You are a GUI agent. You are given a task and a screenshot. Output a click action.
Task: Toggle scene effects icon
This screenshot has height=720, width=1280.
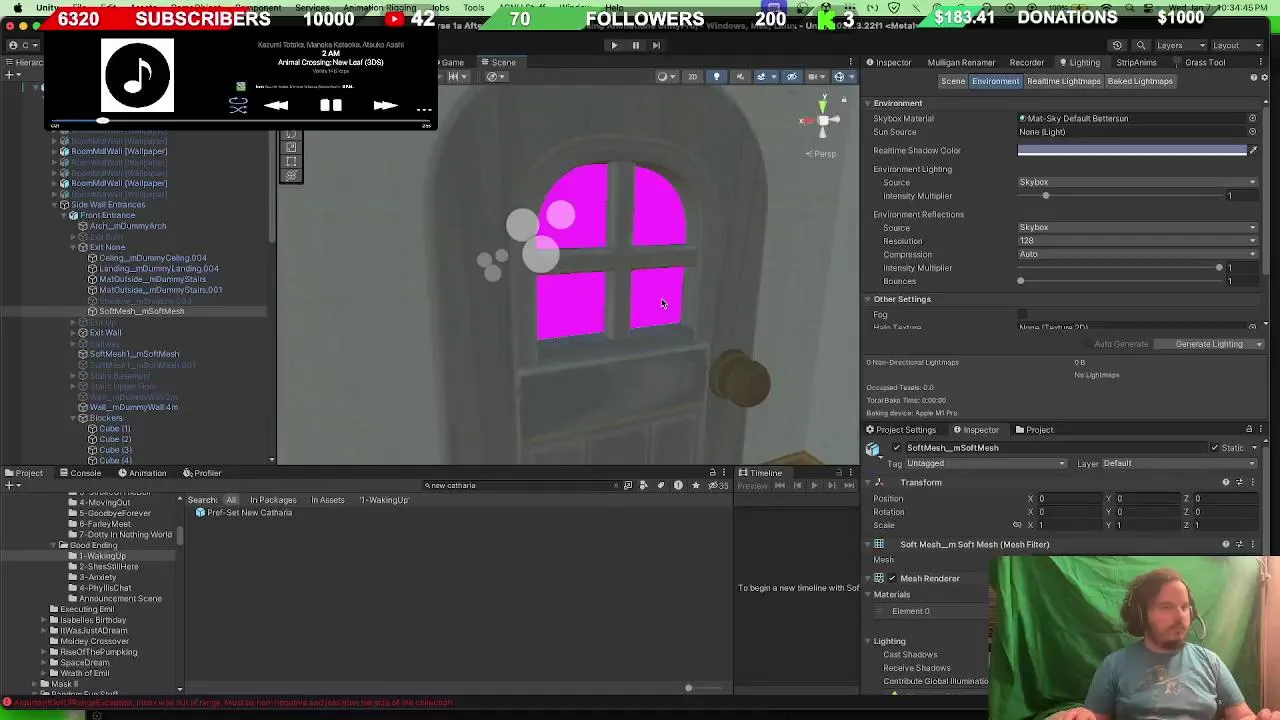761,77
